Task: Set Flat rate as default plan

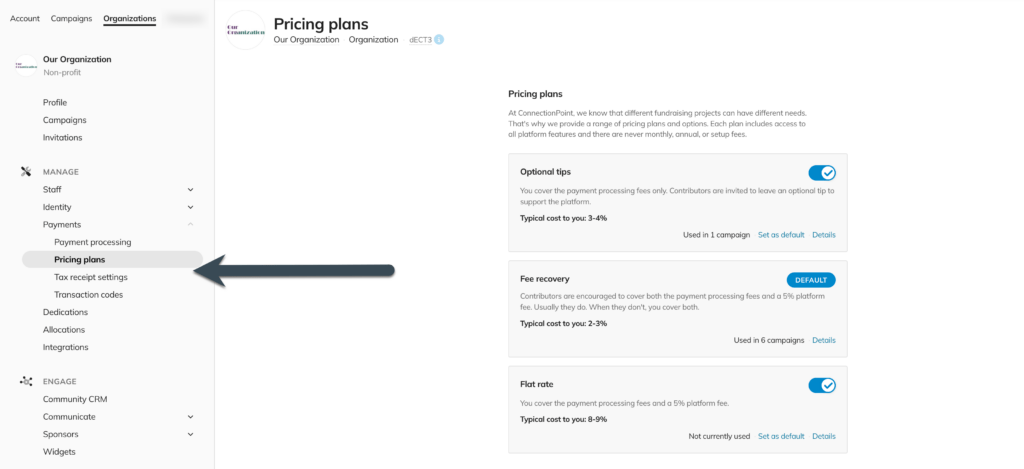Action: point(781,436)
